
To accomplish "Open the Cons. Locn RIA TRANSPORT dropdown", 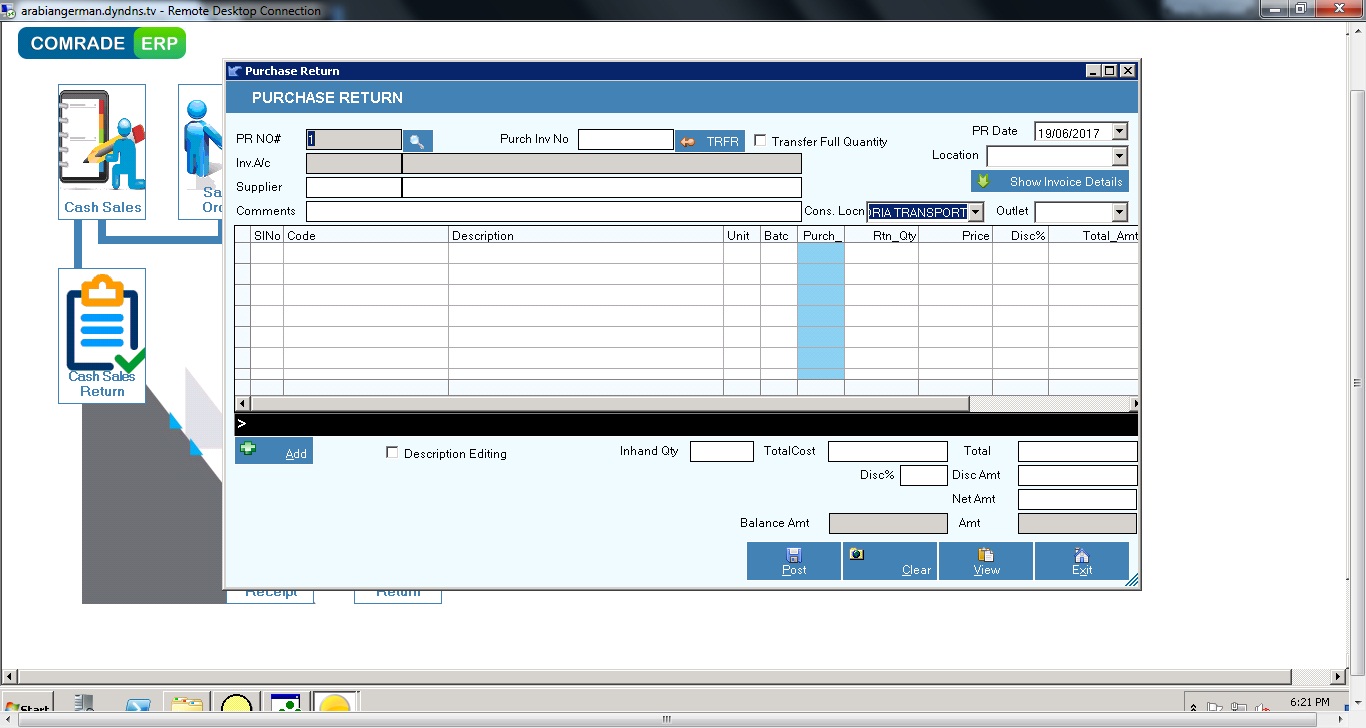I will 975,211.
